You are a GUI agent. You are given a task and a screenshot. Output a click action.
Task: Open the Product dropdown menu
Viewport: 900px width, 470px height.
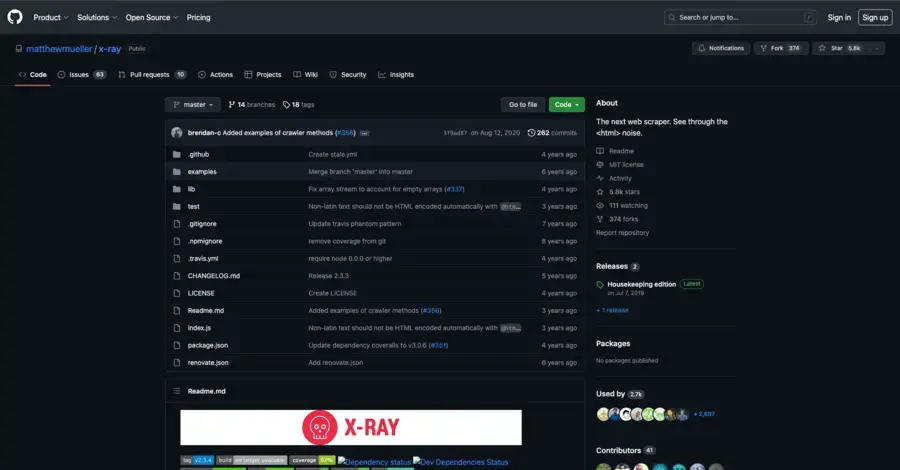pyautogui.click(x=51, y=17)
